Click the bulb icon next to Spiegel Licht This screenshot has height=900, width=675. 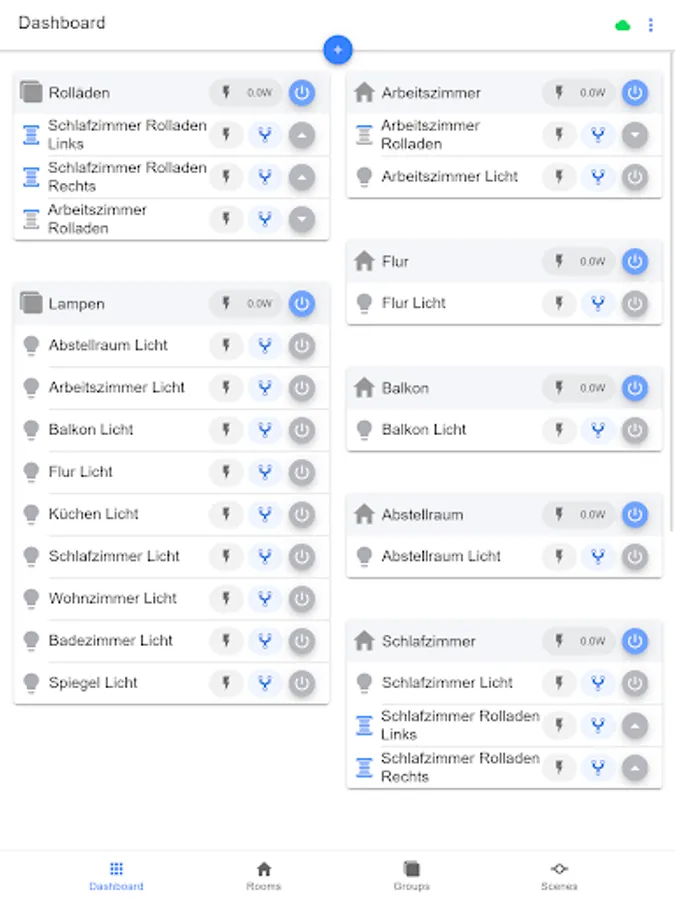click(x=30, y=683)
